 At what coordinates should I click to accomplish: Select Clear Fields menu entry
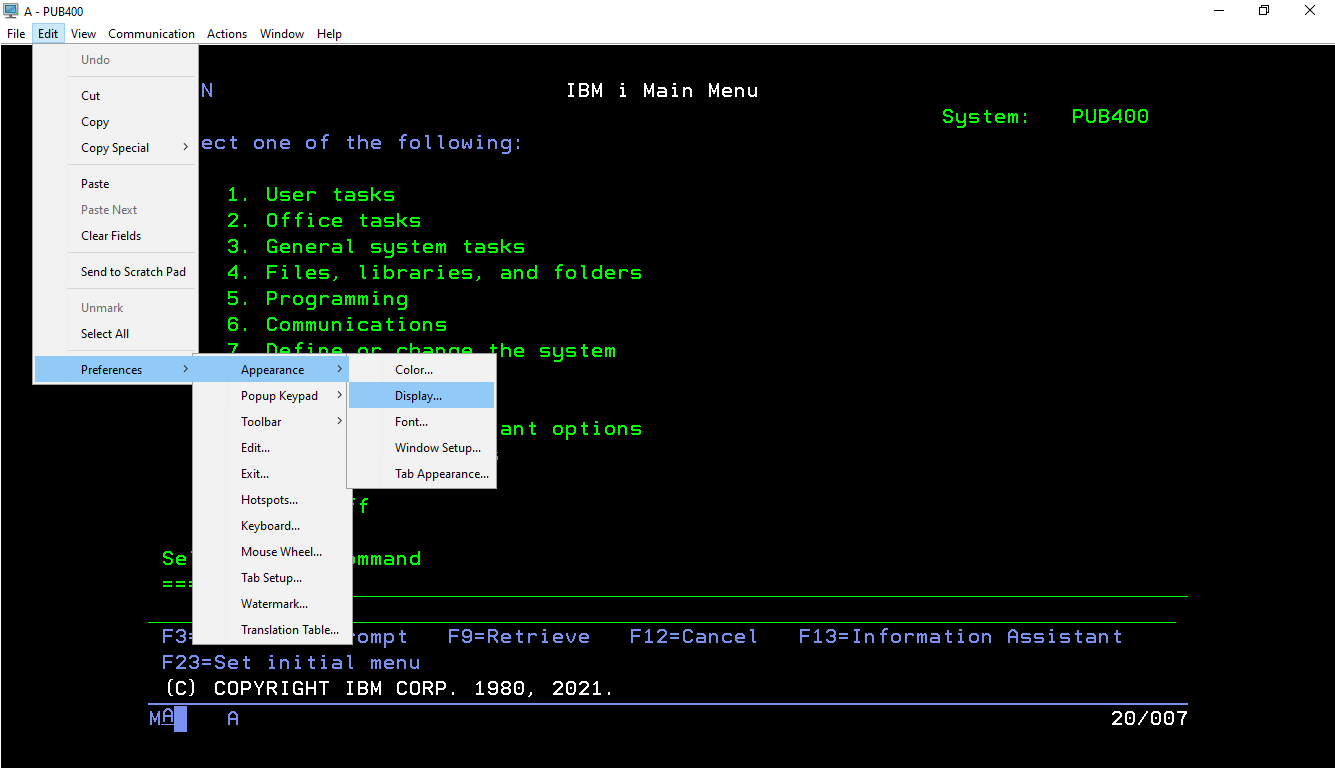115,236
